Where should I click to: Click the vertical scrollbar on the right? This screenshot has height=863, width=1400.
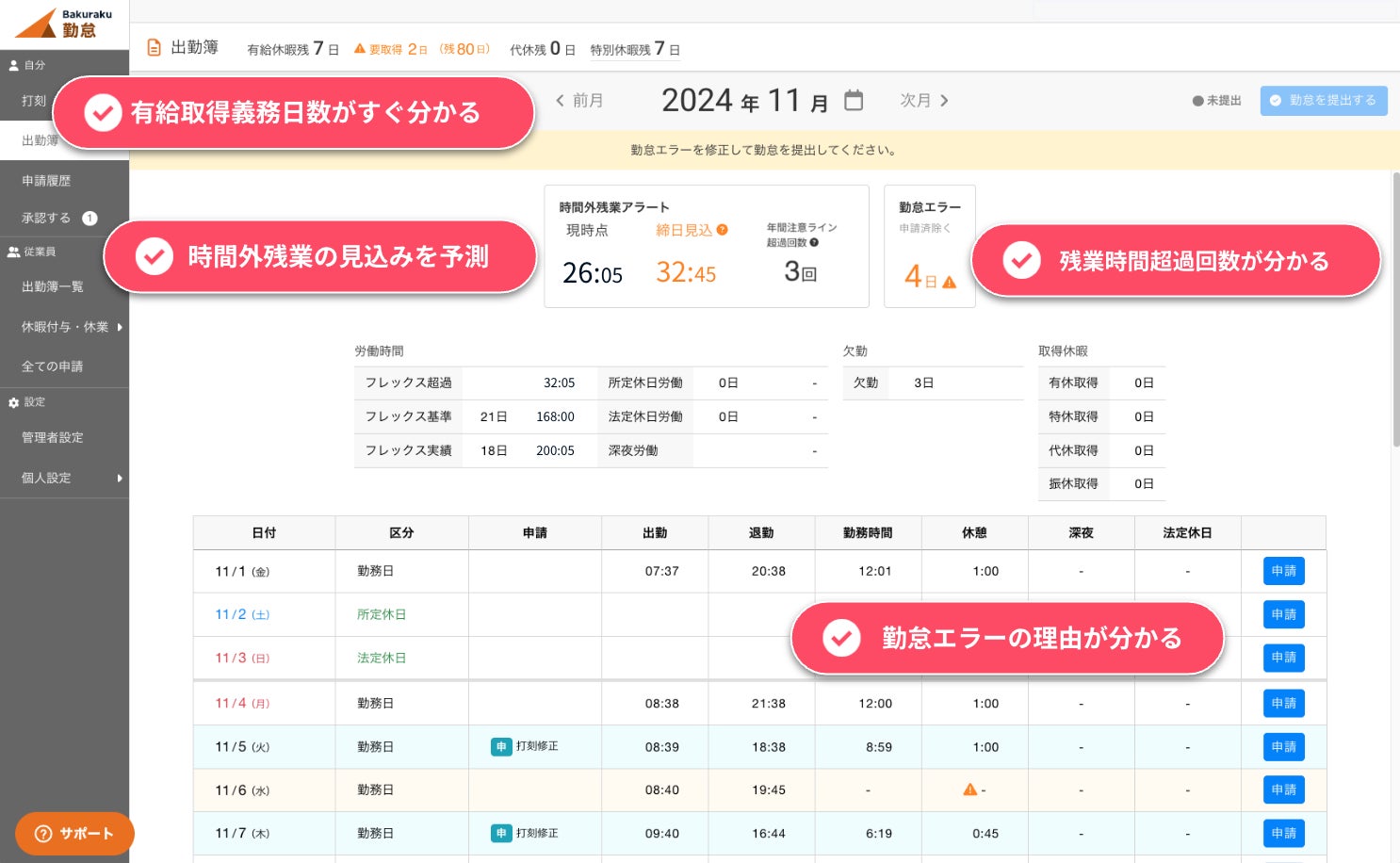tap(1395, 311)
